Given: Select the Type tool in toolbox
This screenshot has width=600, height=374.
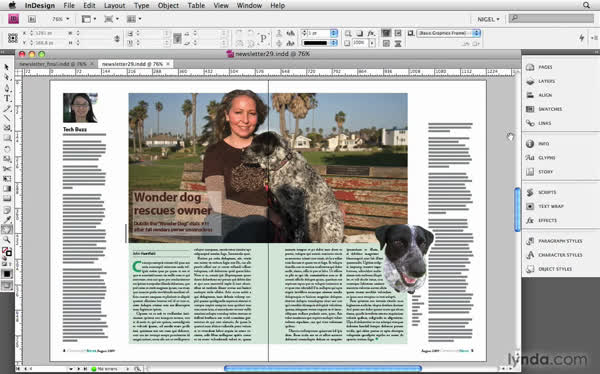Looking at the screenshot, I should pyautogui.click(x=7, y=98).
